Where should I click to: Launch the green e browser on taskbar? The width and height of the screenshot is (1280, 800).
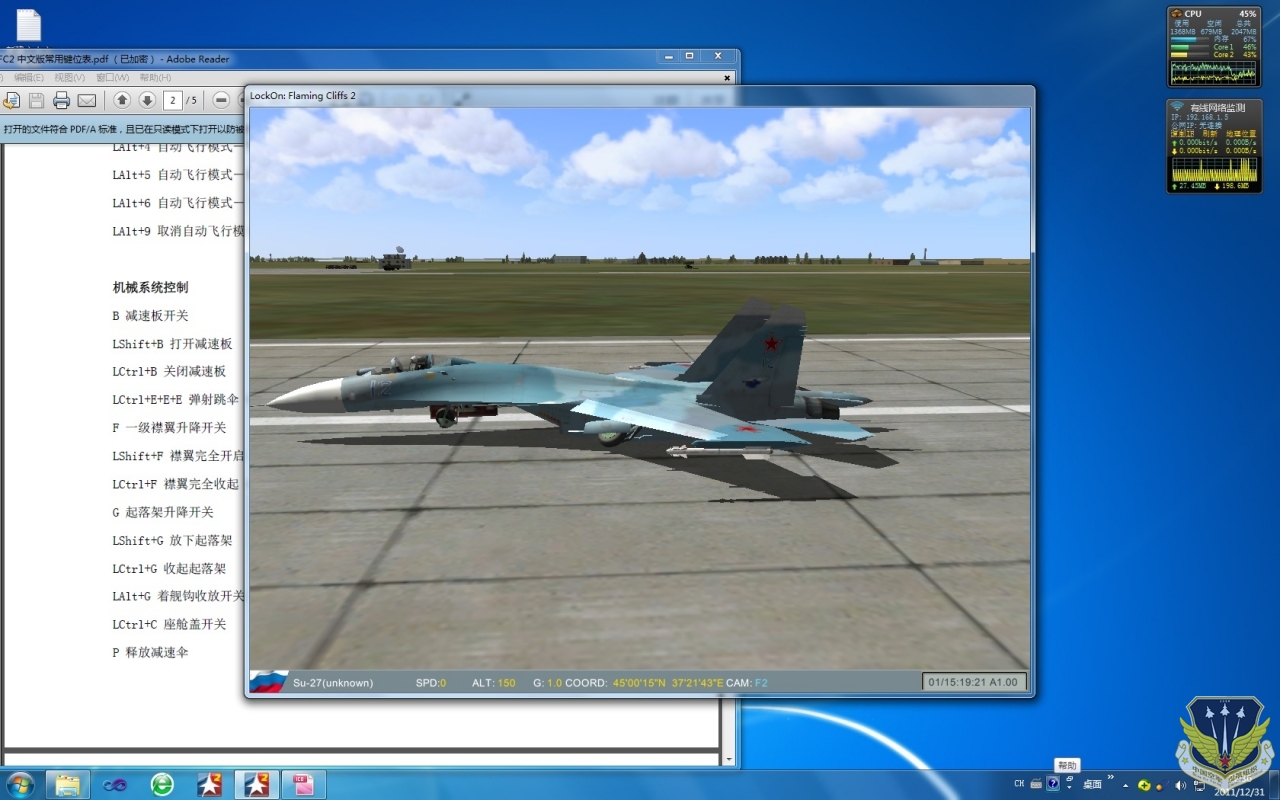click(162, 784)
